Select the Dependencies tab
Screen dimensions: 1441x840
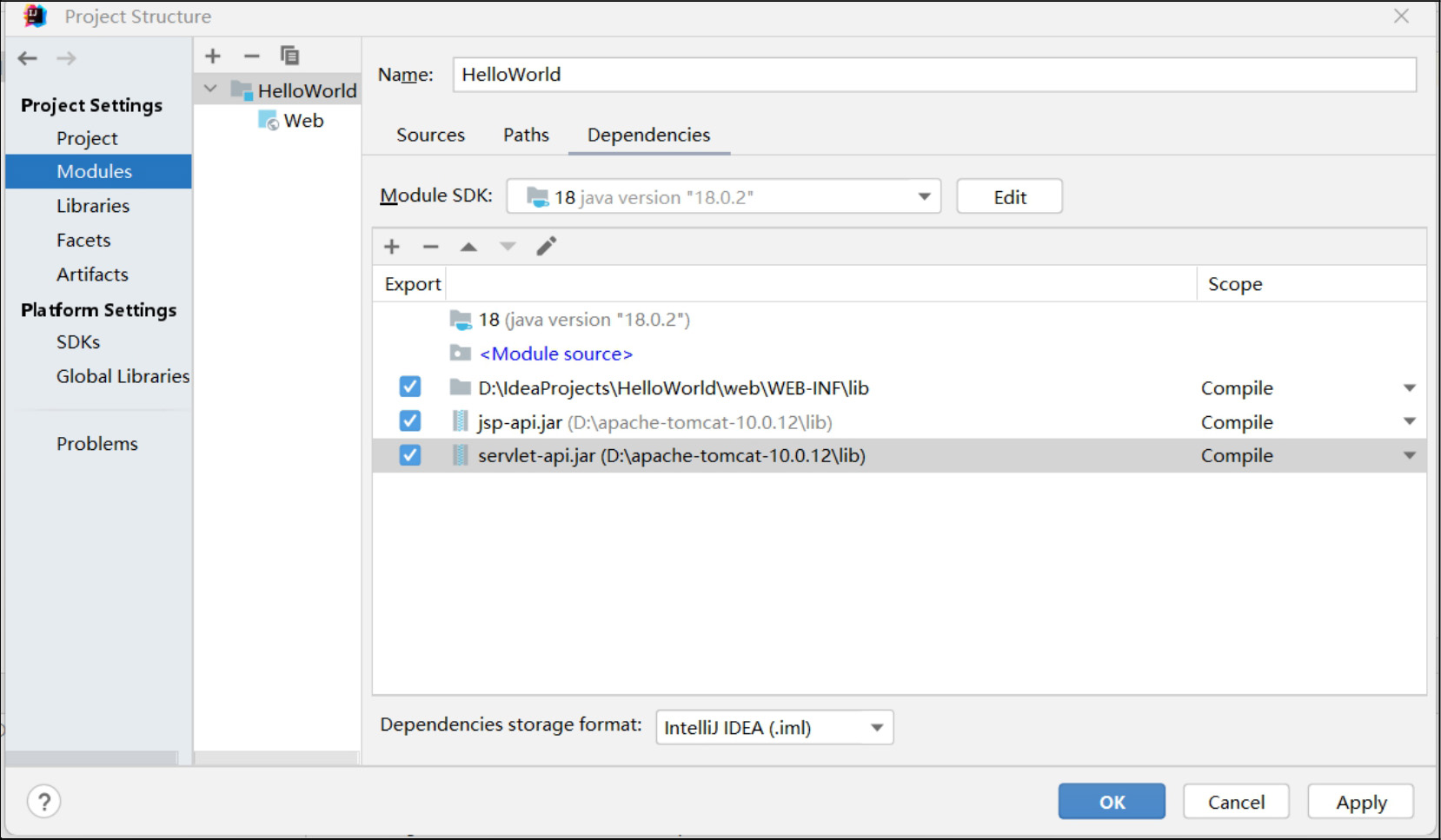648,135
